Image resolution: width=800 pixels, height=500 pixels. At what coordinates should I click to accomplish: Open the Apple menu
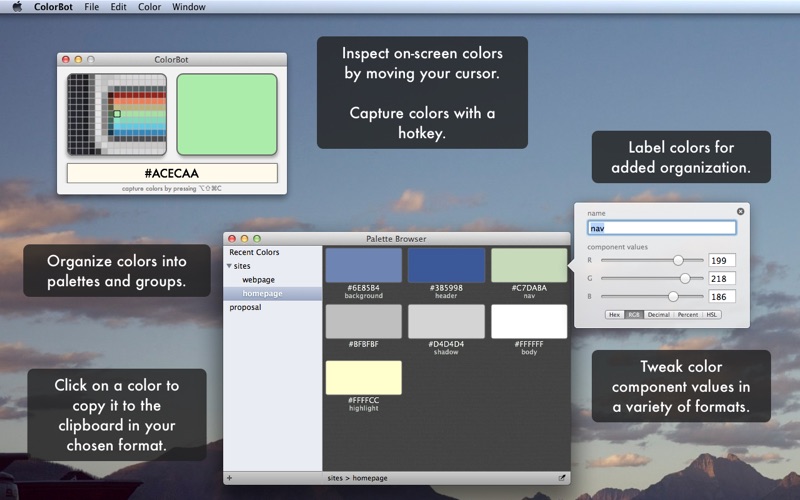click(17, 7)
